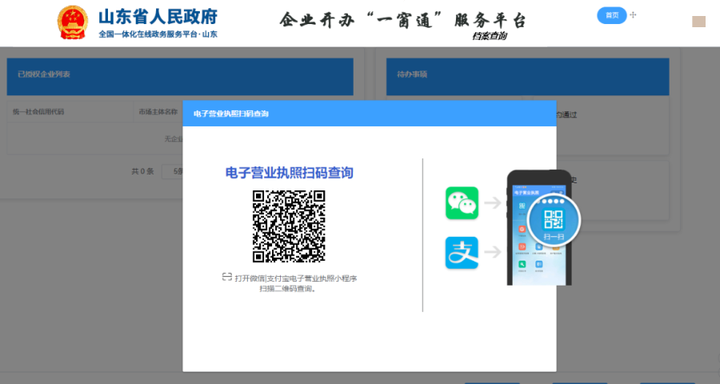Open the page size dropdown beside 共 0 条
This screenshot has width=720, height=384.
point(173,171)
